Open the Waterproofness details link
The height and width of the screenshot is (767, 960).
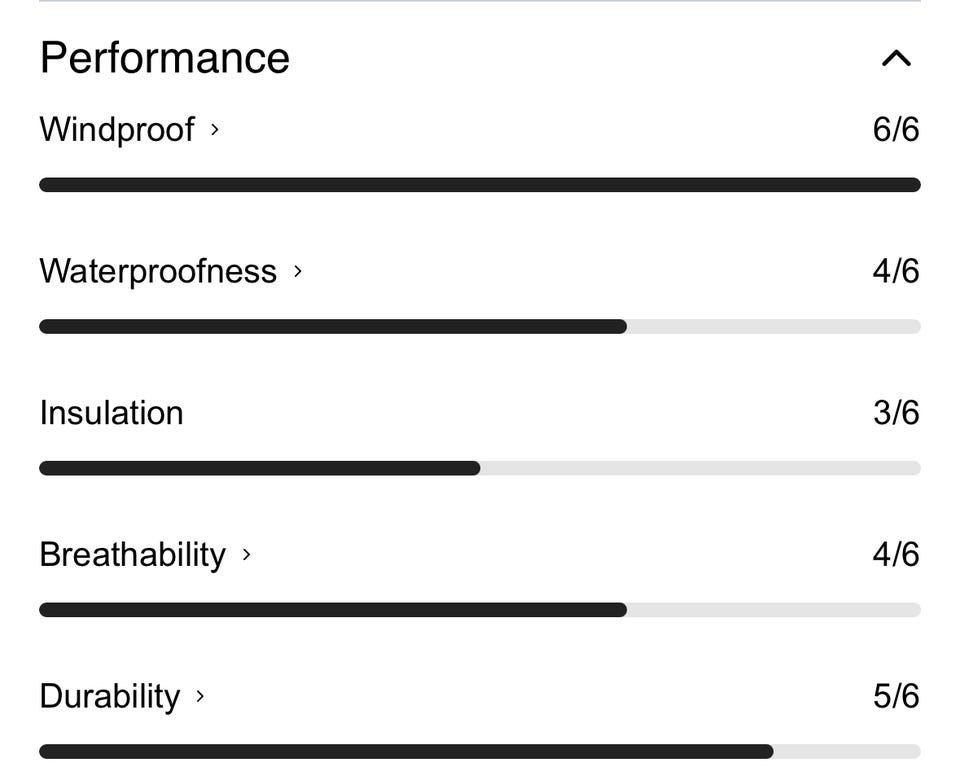(x=158, y=272)
